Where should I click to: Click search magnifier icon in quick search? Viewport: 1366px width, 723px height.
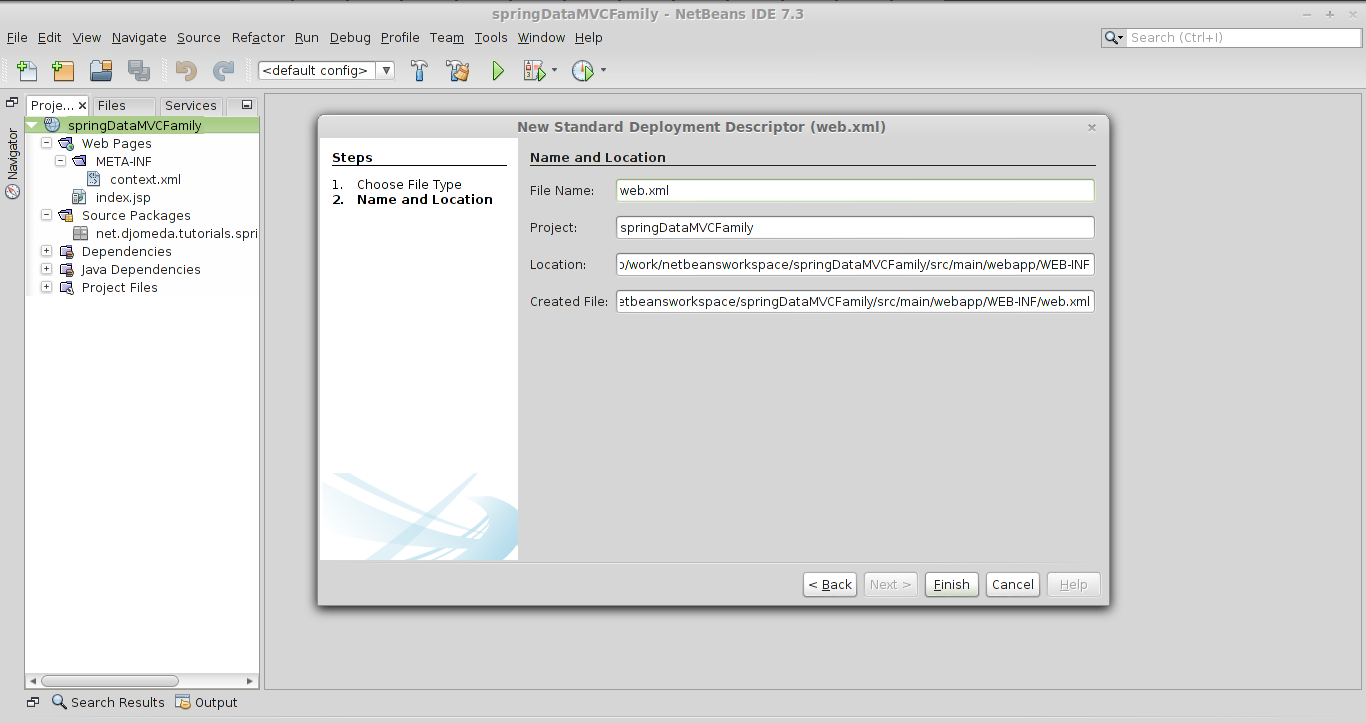click(x=1113, y=38)
